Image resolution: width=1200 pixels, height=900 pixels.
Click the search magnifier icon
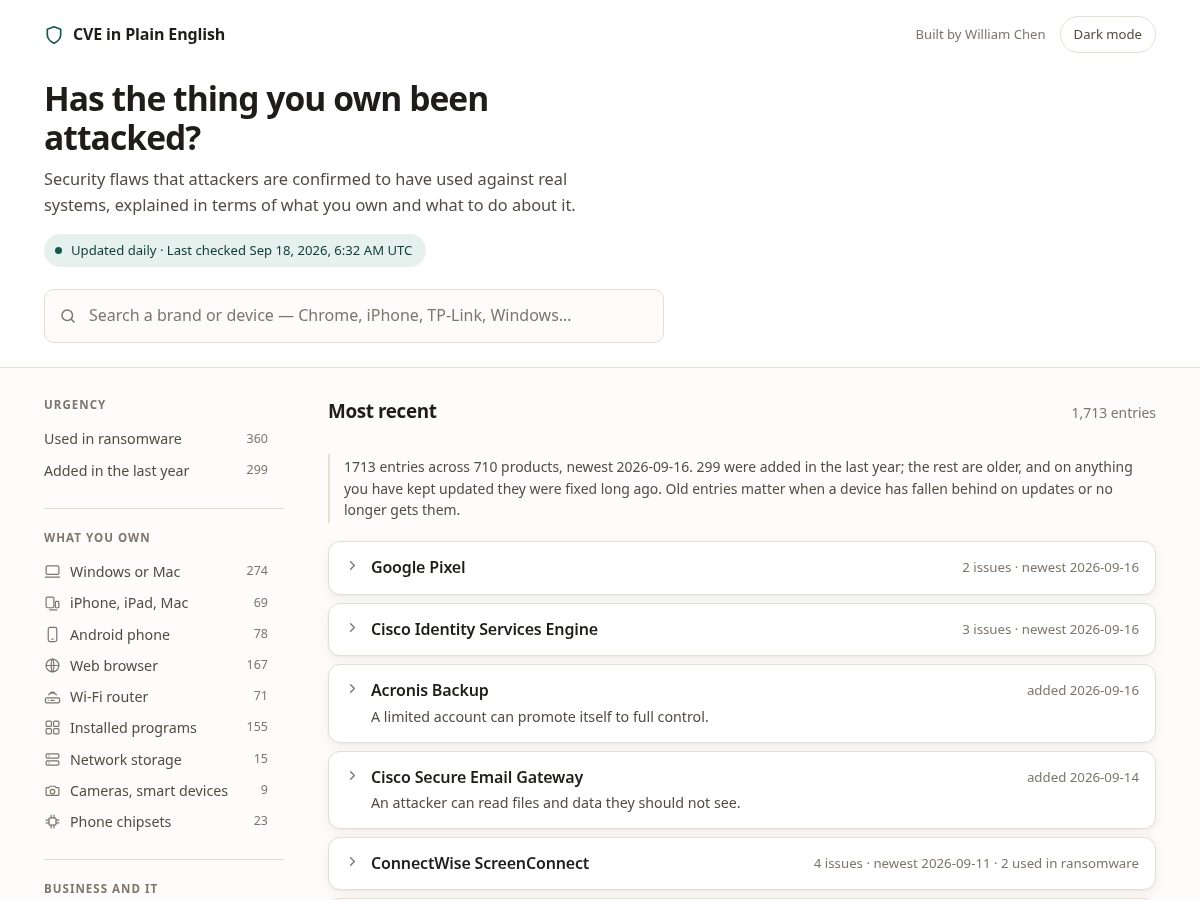pyautogui.click(x=68, y=316)
